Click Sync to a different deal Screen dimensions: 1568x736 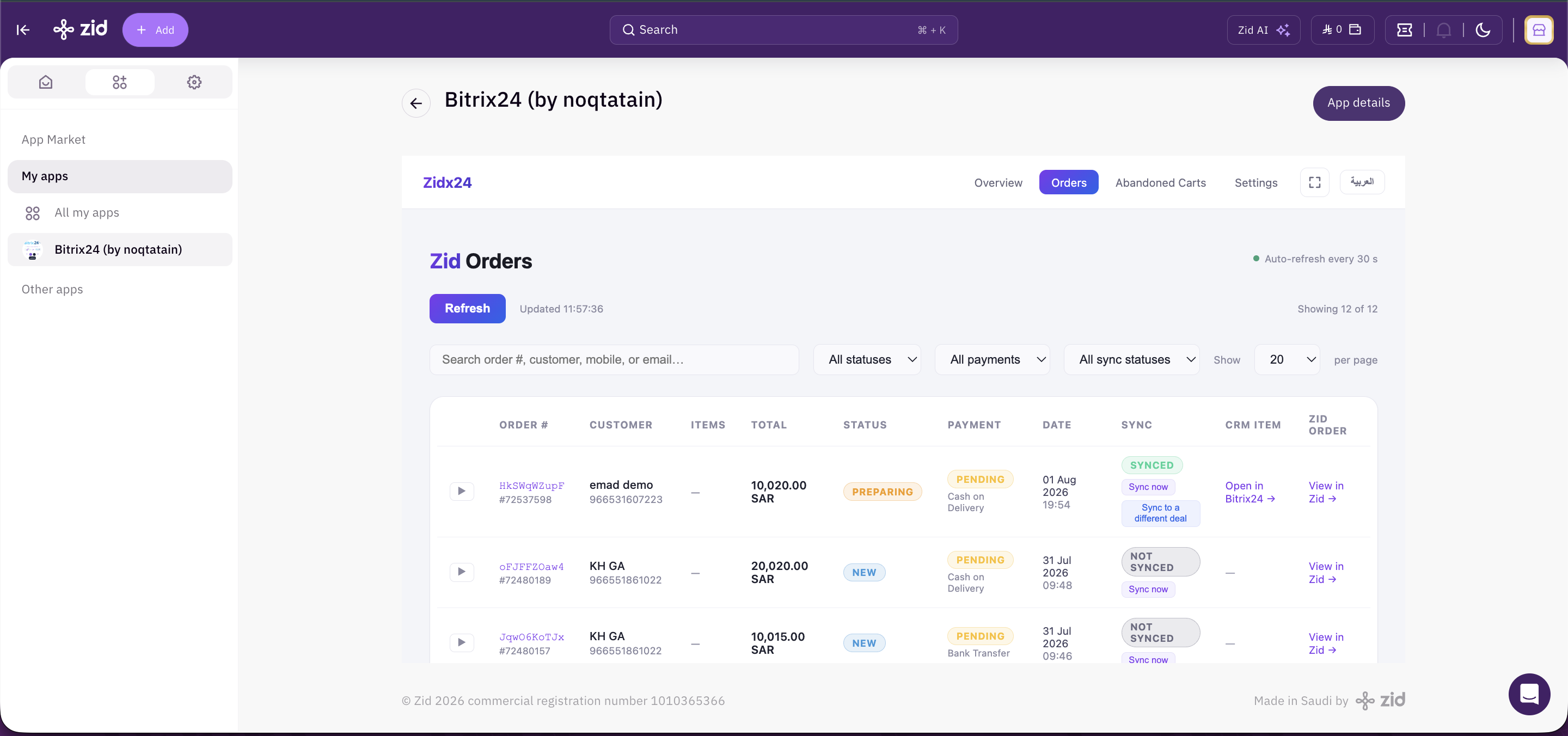1160,513
